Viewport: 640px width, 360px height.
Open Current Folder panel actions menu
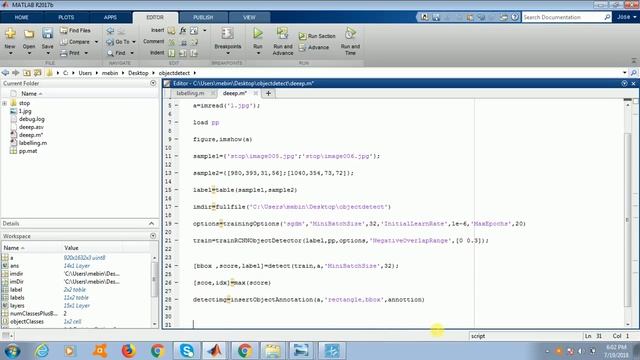153,83
